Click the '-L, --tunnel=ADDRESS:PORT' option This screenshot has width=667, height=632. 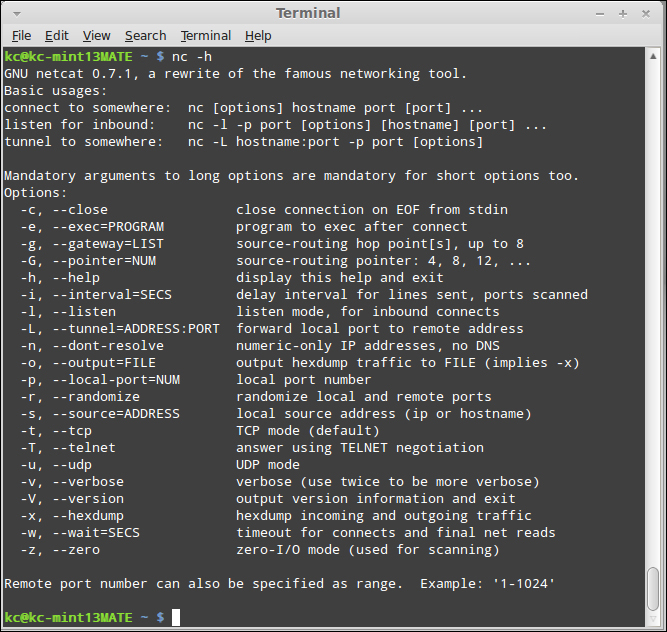pyautogui.click(x=120, y=329)
